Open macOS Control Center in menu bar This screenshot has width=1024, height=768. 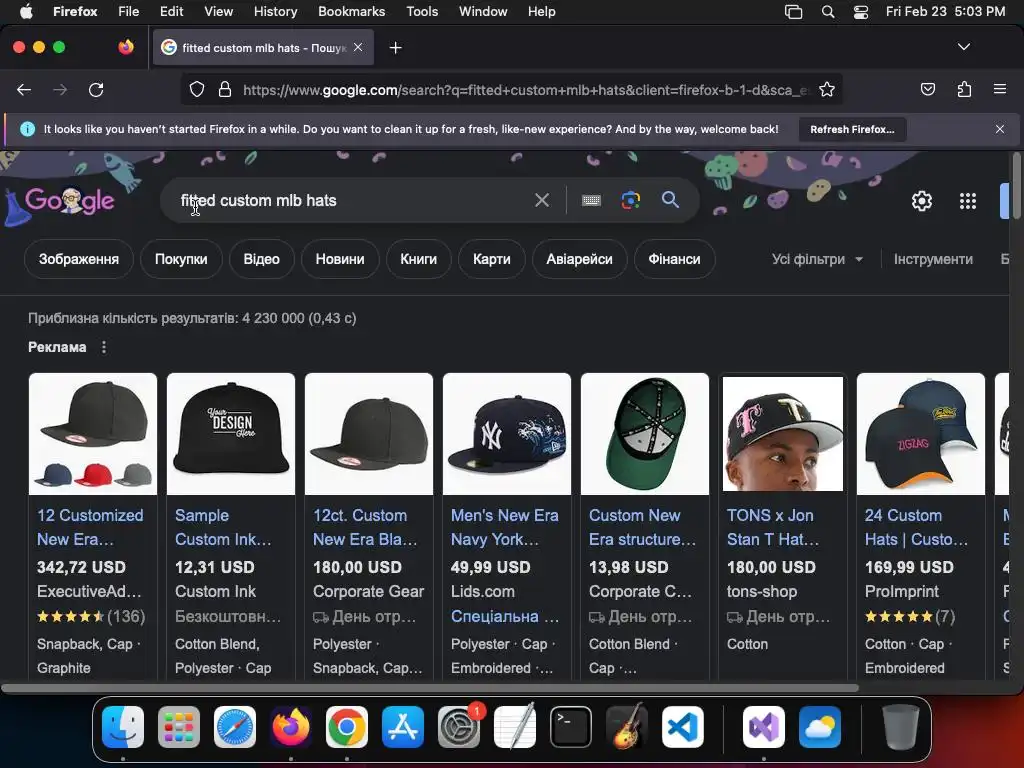861,12
